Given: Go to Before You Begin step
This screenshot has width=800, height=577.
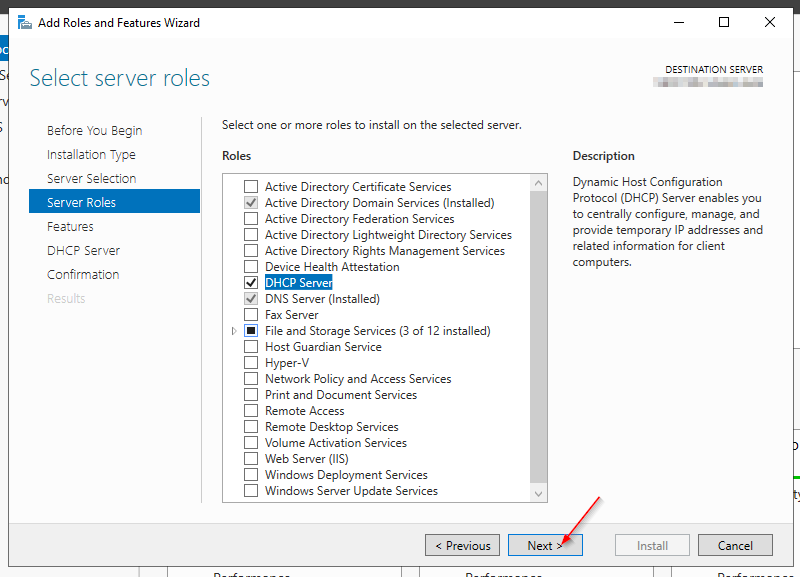Looking at the screenshot, I should 94,131.
